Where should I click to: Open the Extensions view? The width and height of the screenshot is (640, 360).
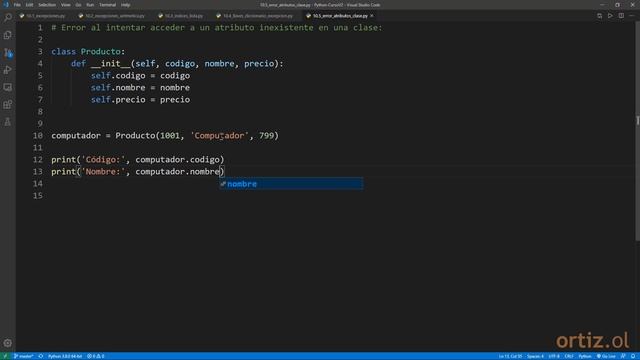pyautogui.click(x=8, y=104)
